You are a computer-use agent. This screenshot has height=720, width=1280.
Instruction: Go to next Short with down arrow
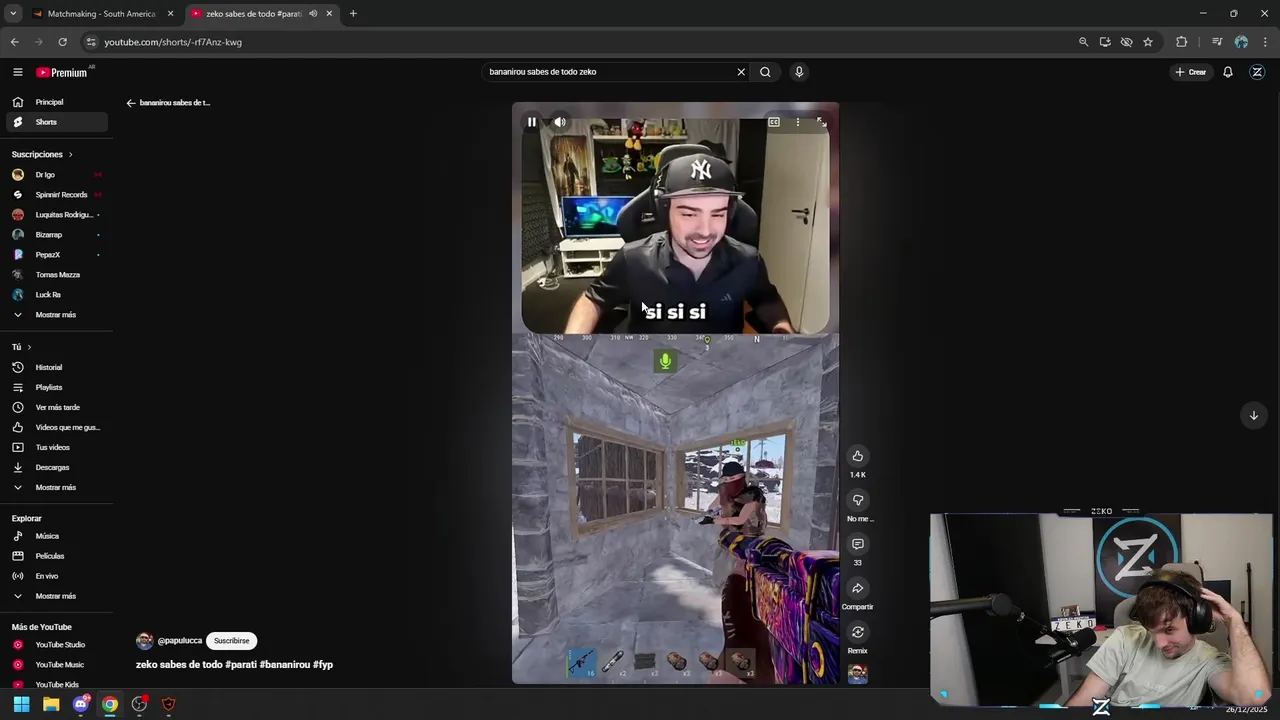(x=1253, y=415)
